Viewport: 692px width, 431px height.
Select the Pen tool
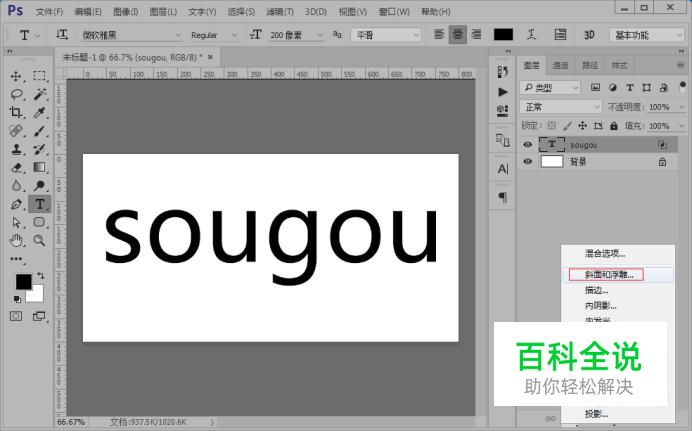[16, 204]
